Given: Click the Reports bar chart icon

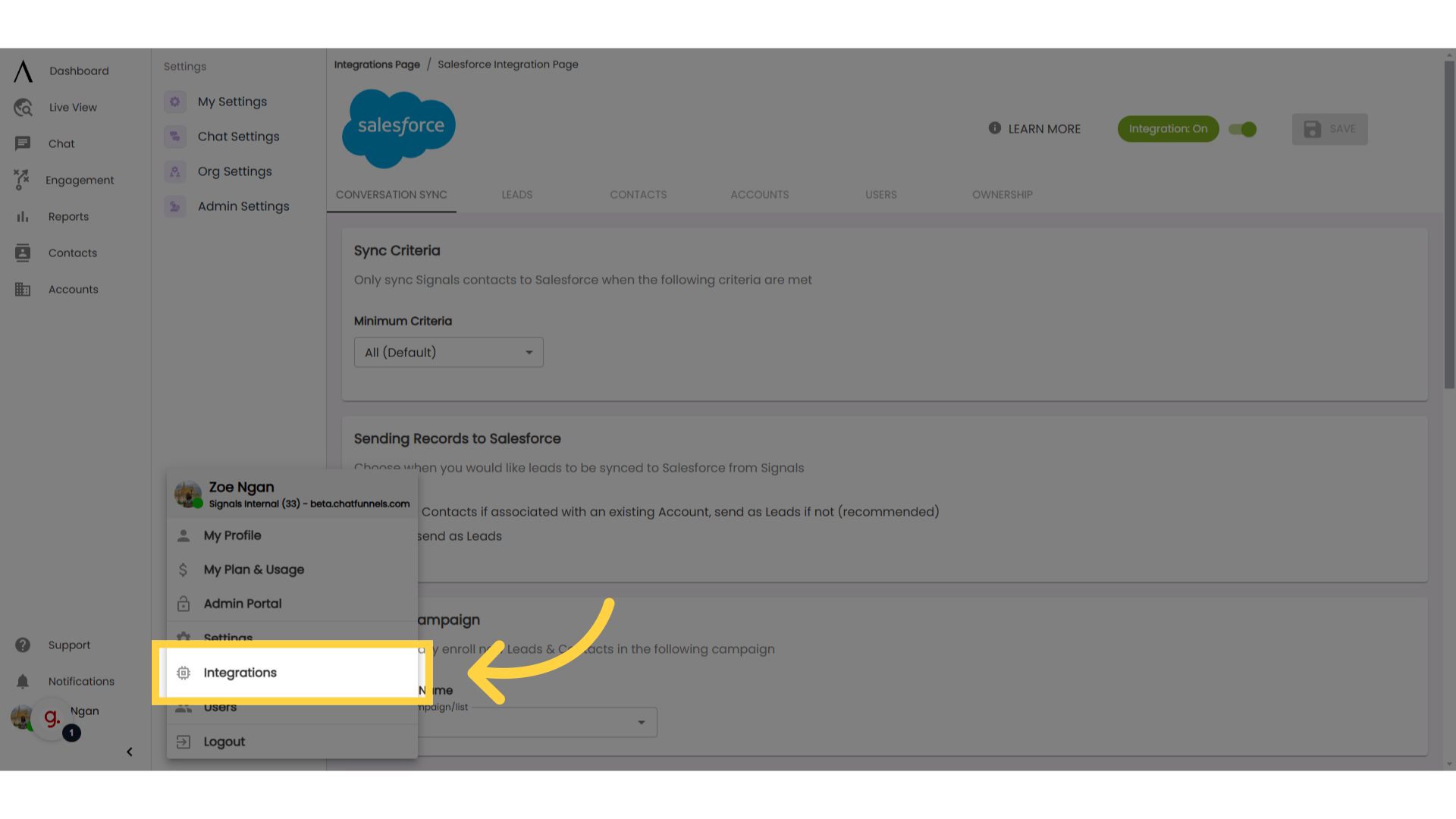Looking at the screenshot, I should [x=23, y=217].
